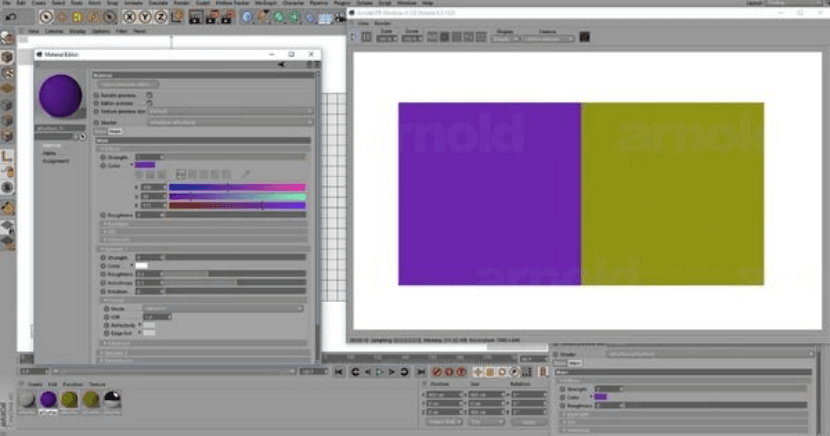Click the Apply button in the Coordinates manager
Image resolution: width=830 pixels, height=436 pixels.
pos(528,422)
